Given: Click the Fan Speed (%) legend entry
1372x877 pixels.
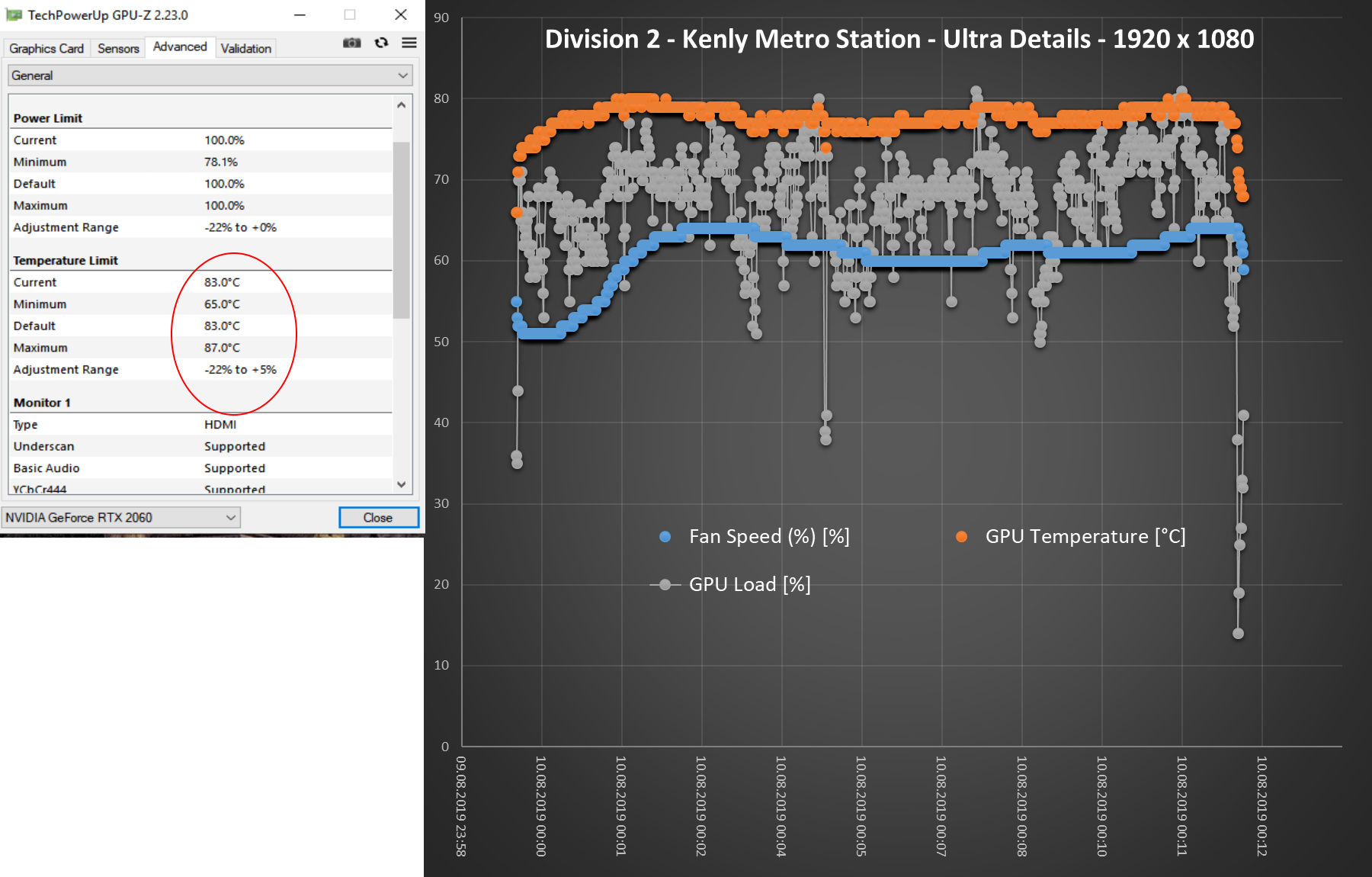Looking at the screenshot, I should [755, 537].
